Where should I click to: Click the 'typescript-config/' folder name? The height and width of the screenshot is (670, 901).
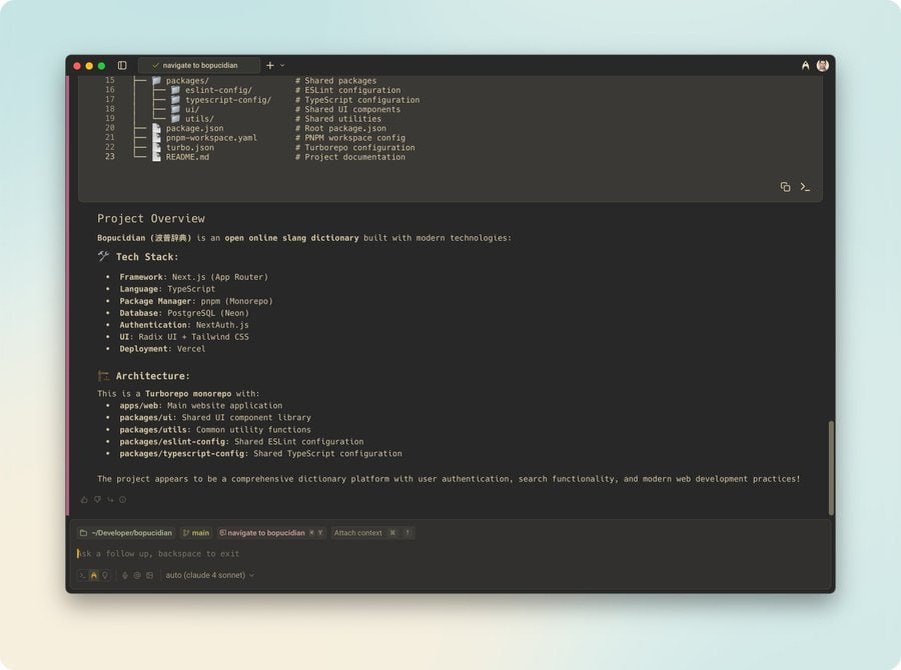[x=228, y=100]
